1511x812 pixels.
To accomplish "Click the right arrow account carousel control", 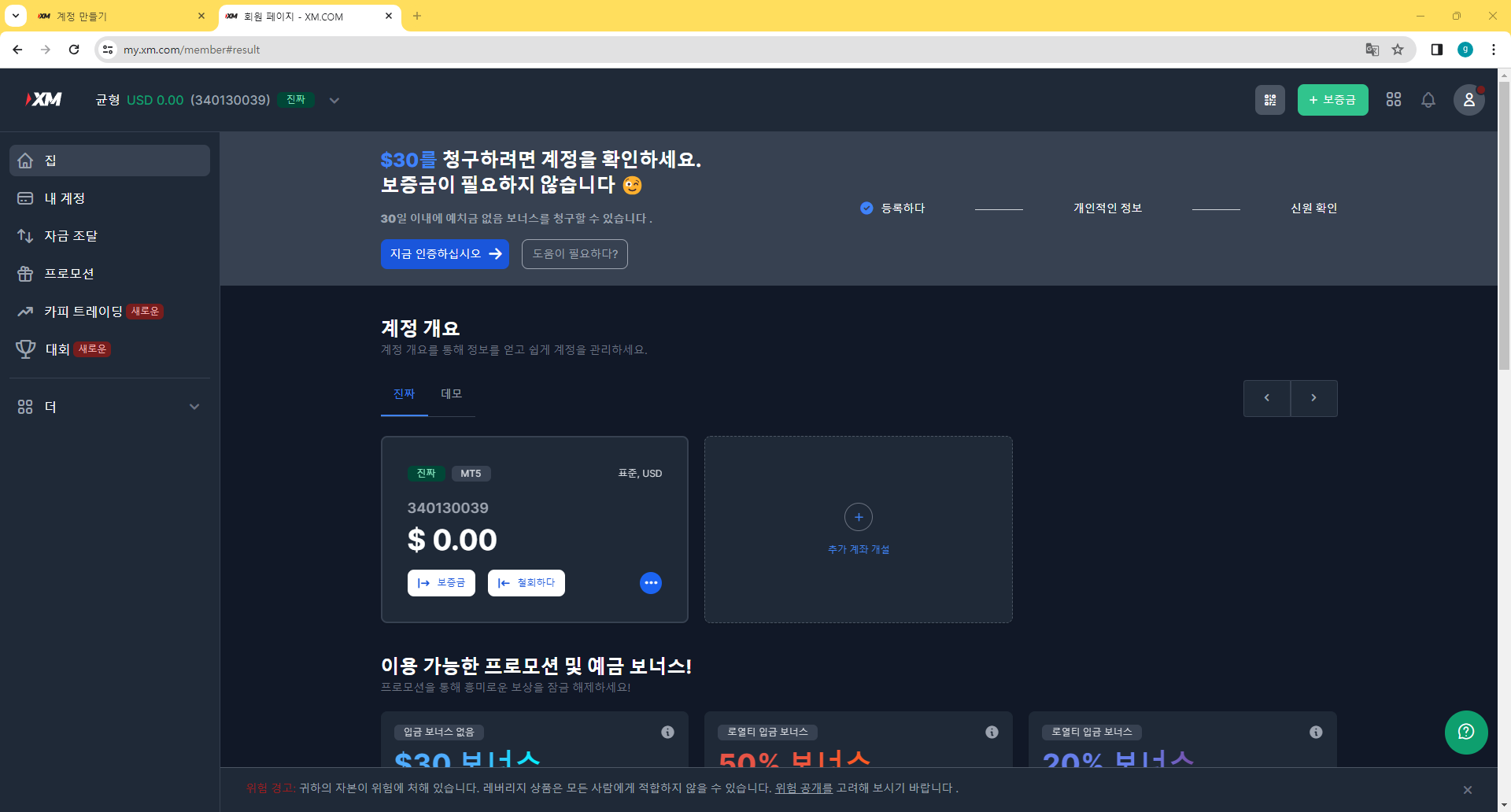I will 1313,398.
